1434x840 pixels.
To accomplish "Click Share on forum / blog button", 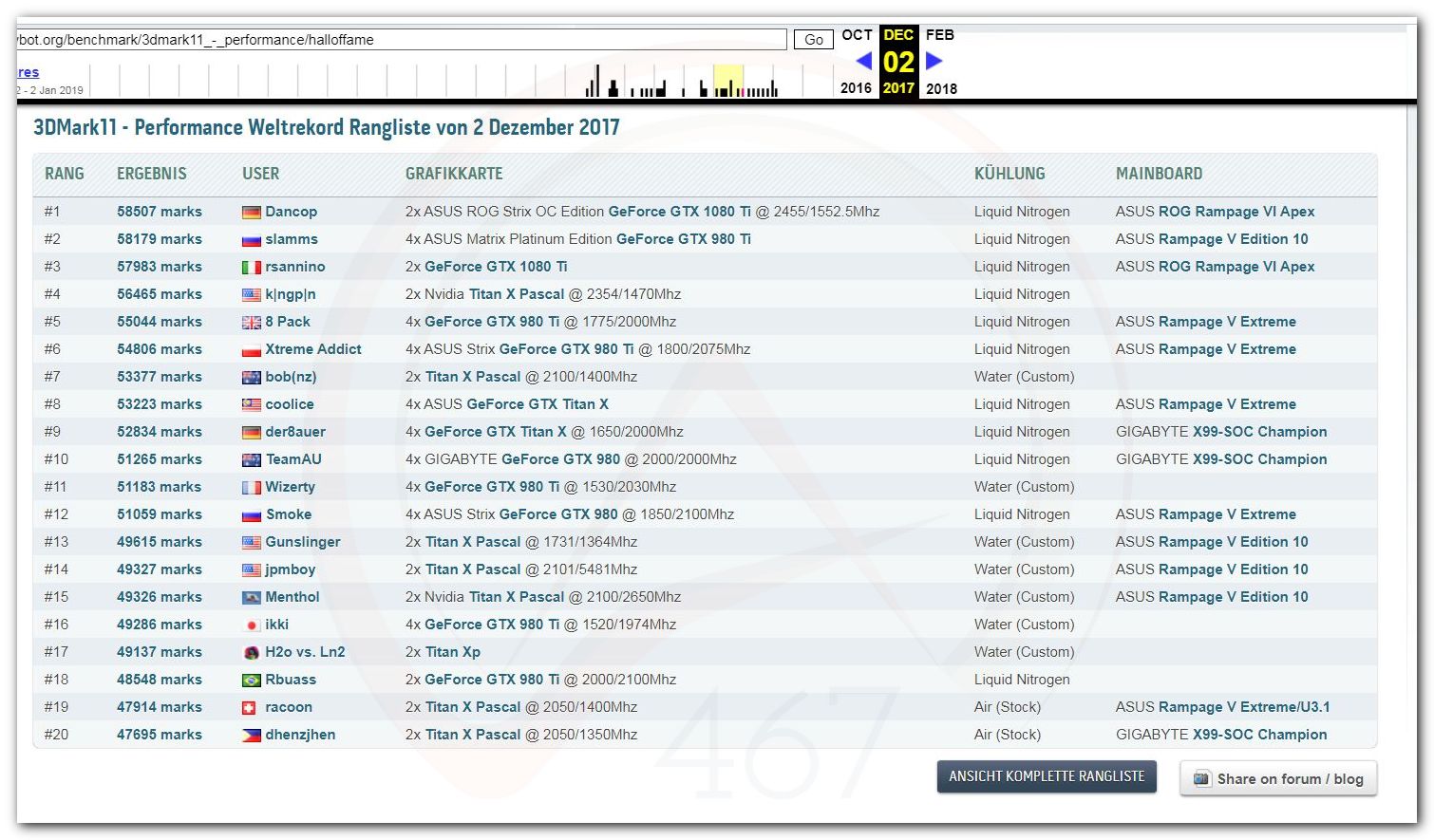I will click(1278, 779).
